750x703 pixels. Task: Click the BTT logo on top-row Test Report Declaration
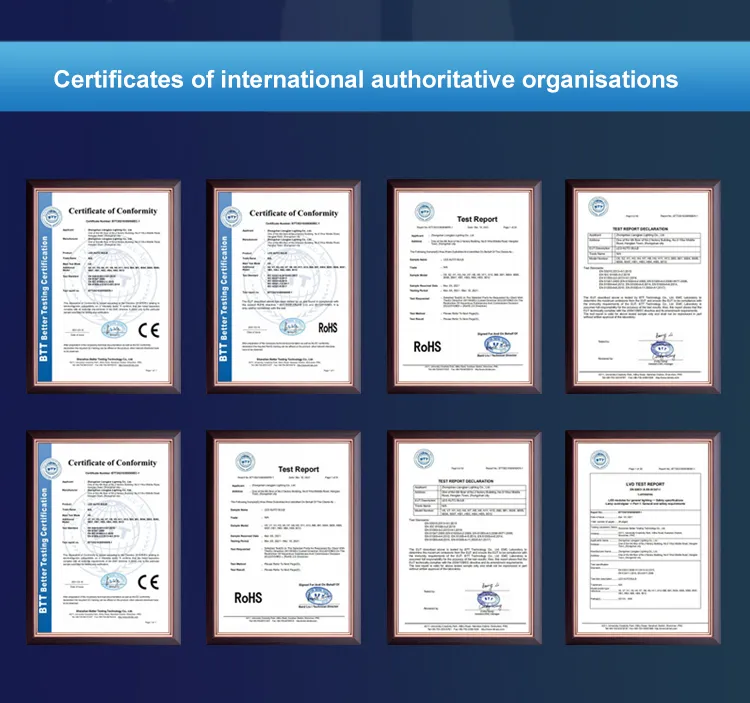point(598,207)
